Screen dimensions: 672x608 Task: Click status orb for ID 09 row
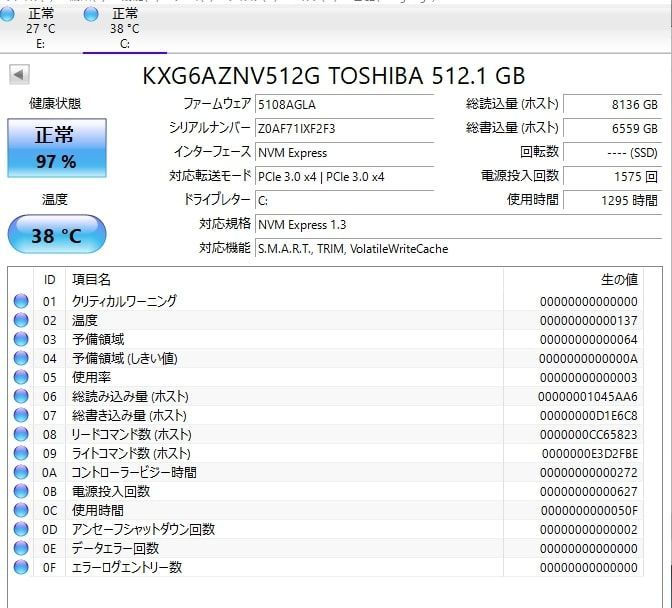pos(21,453)
